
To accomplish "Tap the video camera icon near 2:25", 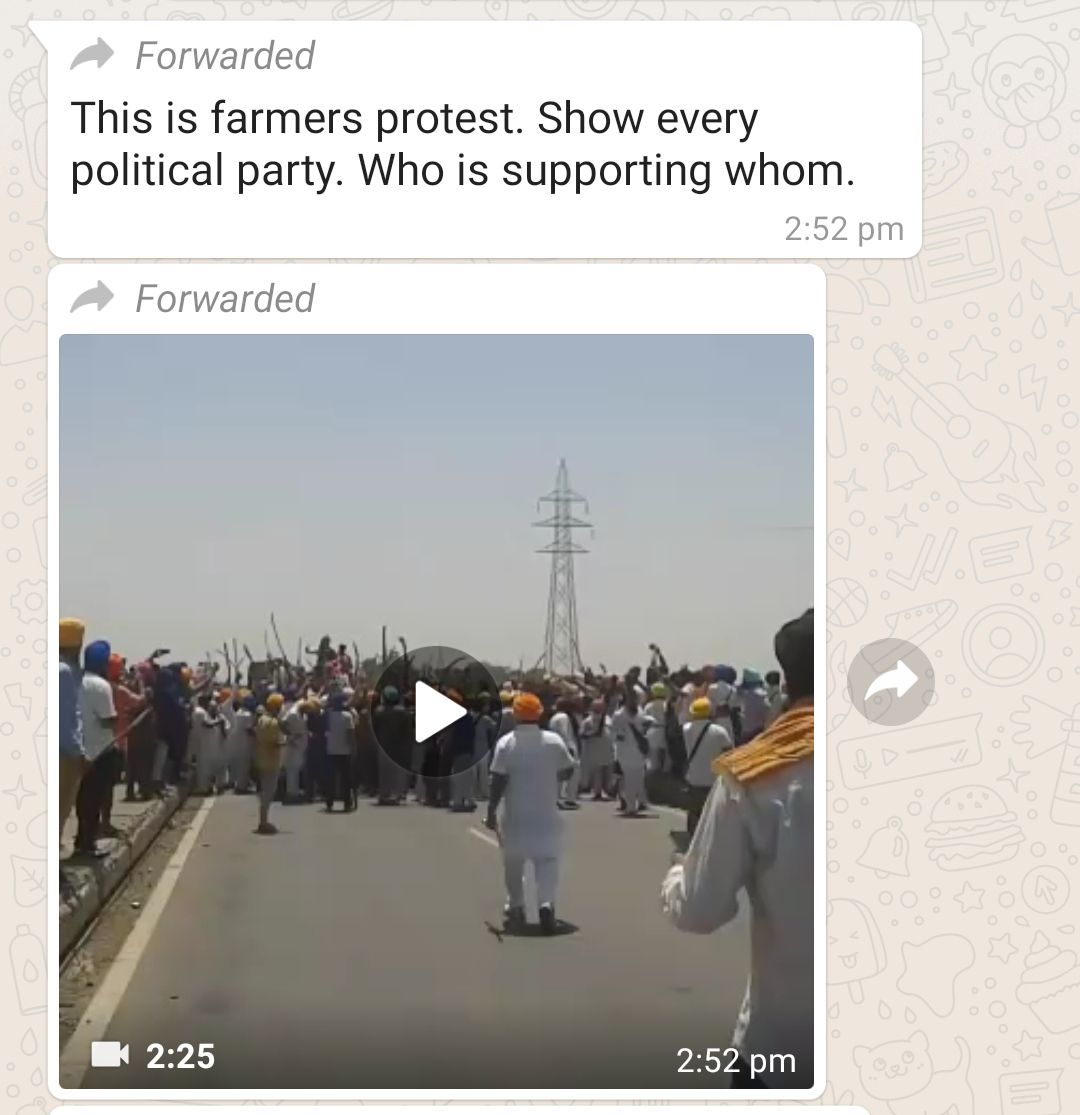I will tap(109, 1054).
